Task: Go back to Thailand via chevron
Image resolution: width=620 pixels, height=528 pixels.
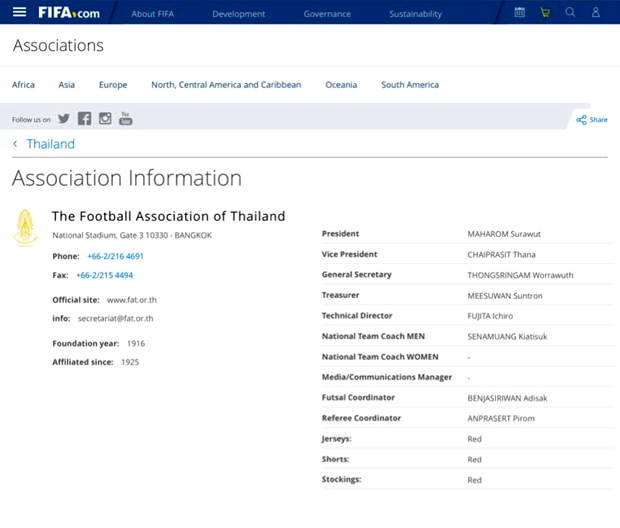Action: coord(15,144)
